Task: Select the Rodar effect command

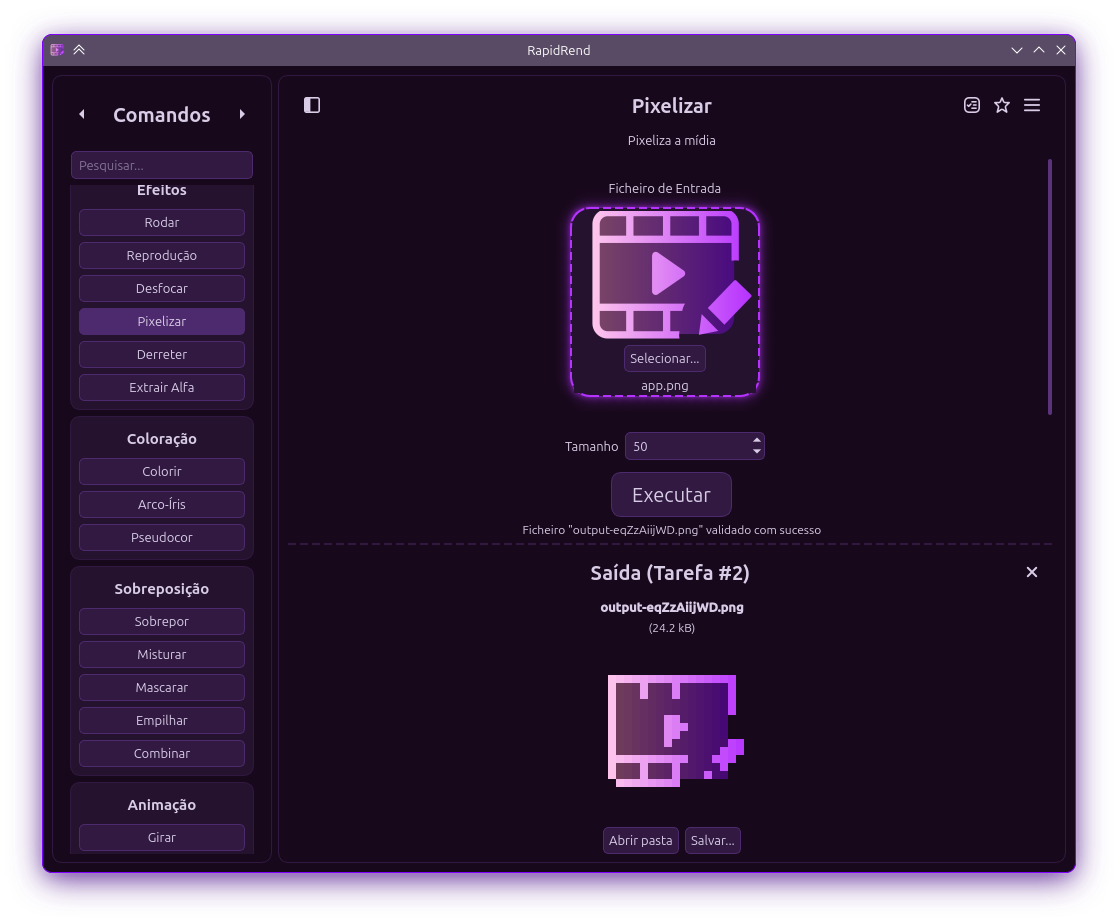Action: pyautogui.click(x=162, y=222)
